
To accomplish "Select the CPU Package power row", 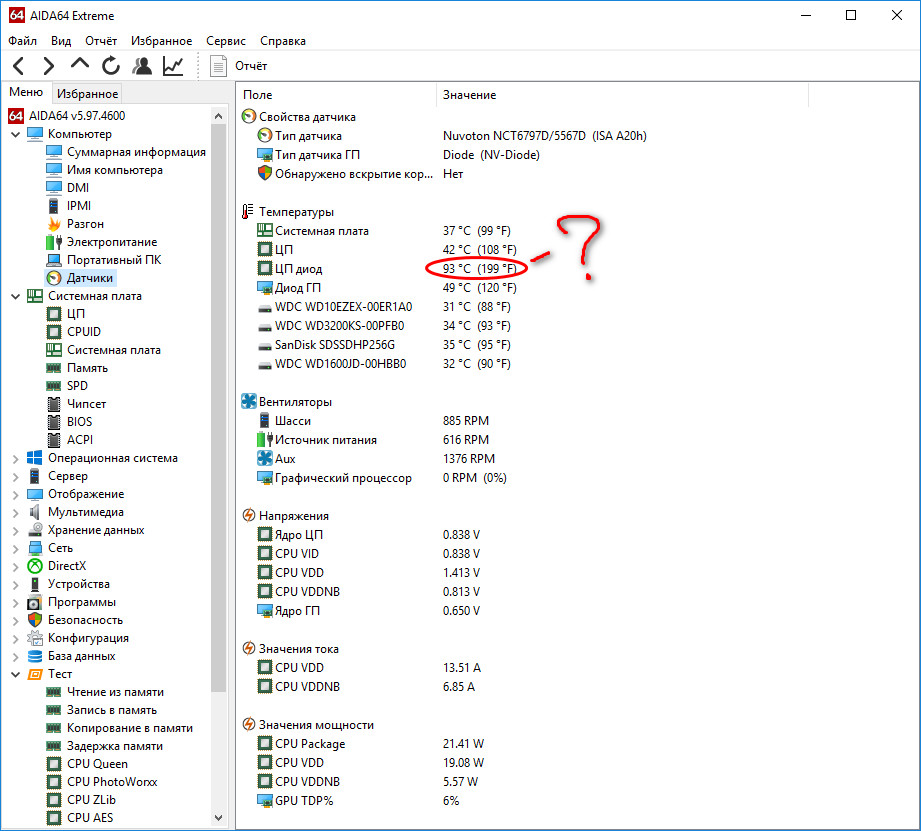I will [x=371, y=743].
